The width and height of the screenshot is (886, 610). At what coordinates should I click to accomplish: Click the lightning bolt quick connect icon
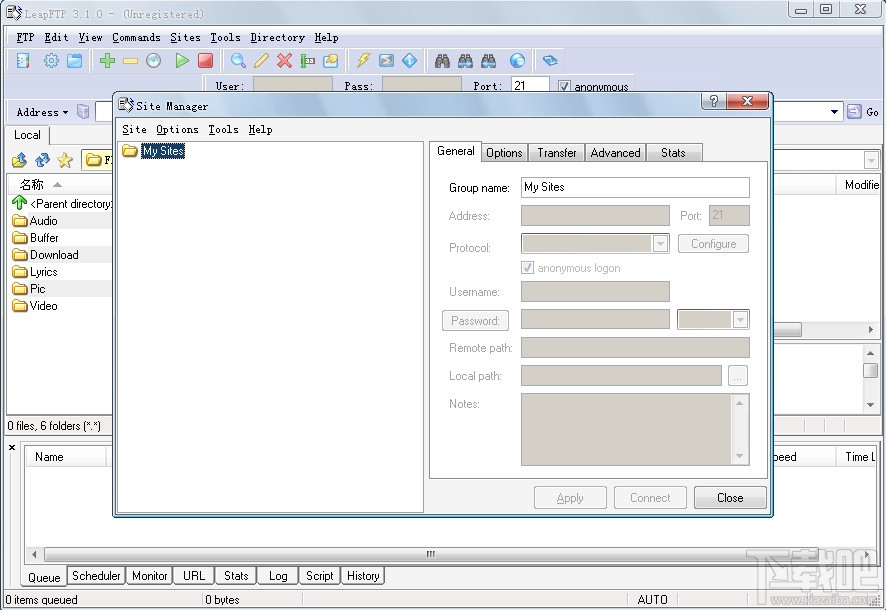363,60
